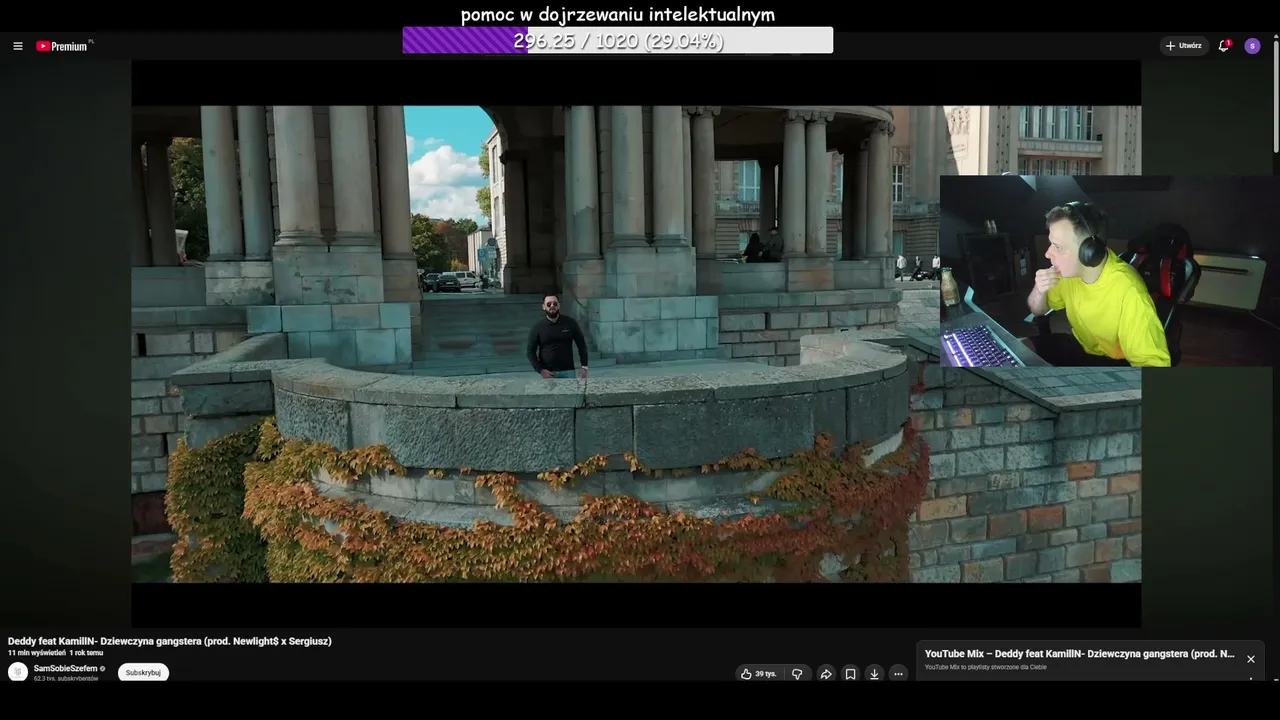Like the video with 39 tys. likes
Screen dimensions: 1280x720
pyautogui.click(x=758, y=674)
